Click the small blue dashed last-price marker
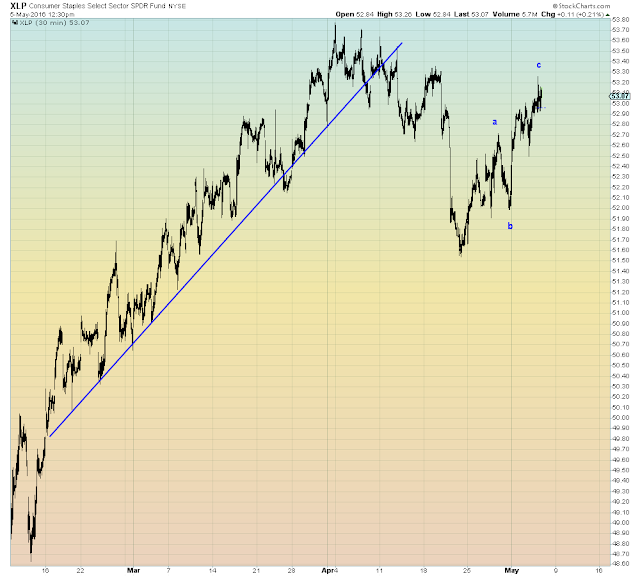Screen dimensions: 640x576 542,108
